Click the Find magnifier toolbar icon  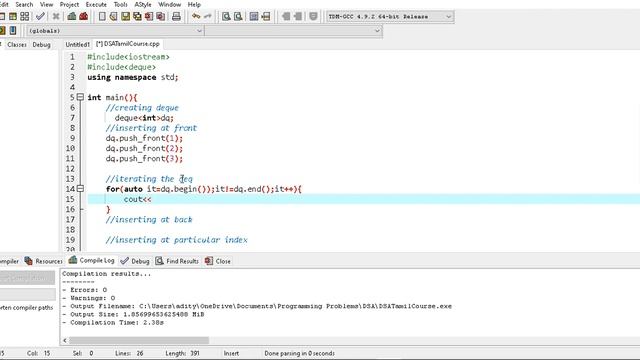pyautogui.click(x=226, y=16)
